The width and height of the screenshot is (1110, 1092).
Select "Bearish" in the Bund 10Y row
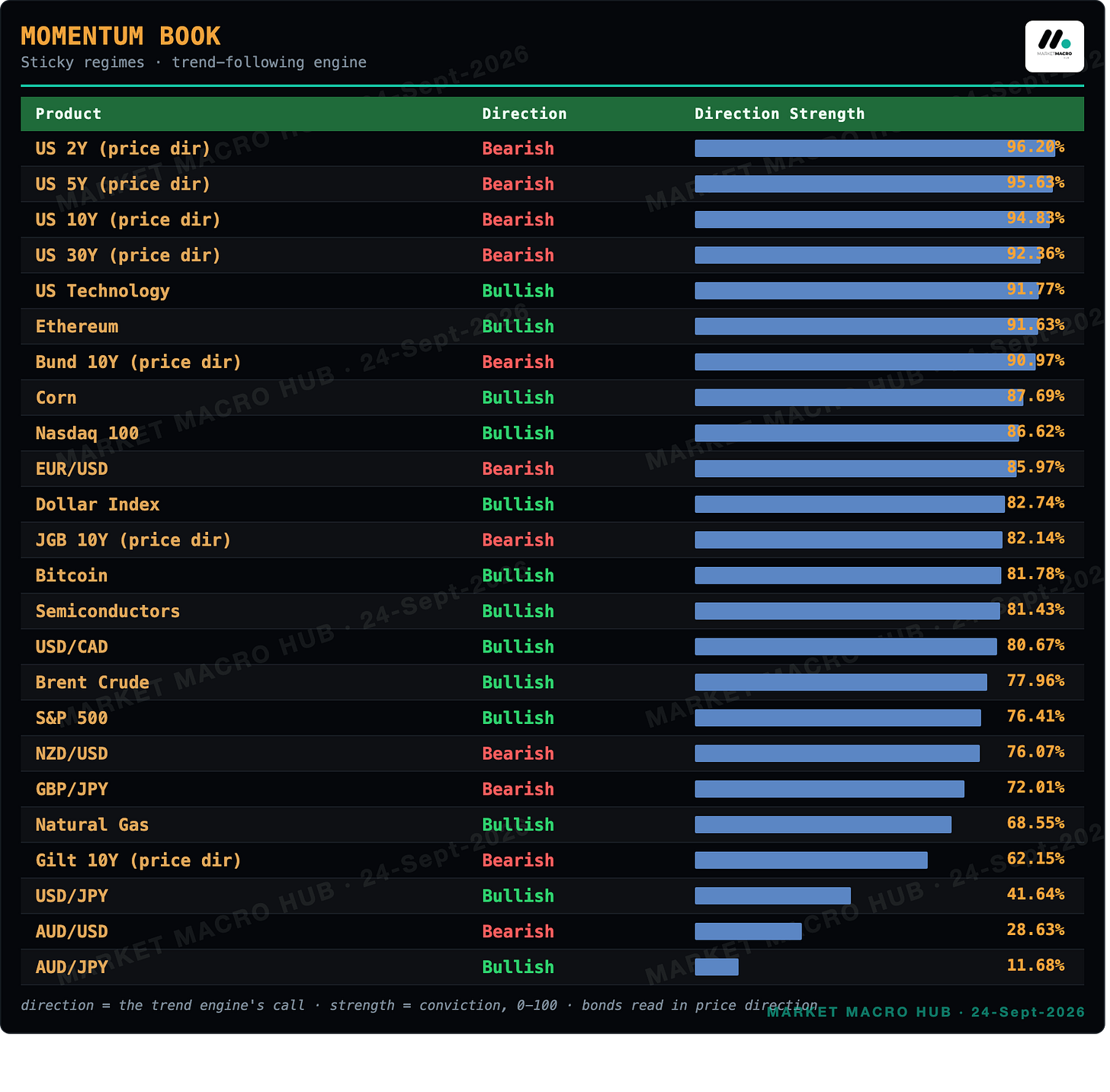(x=518, y=362)
